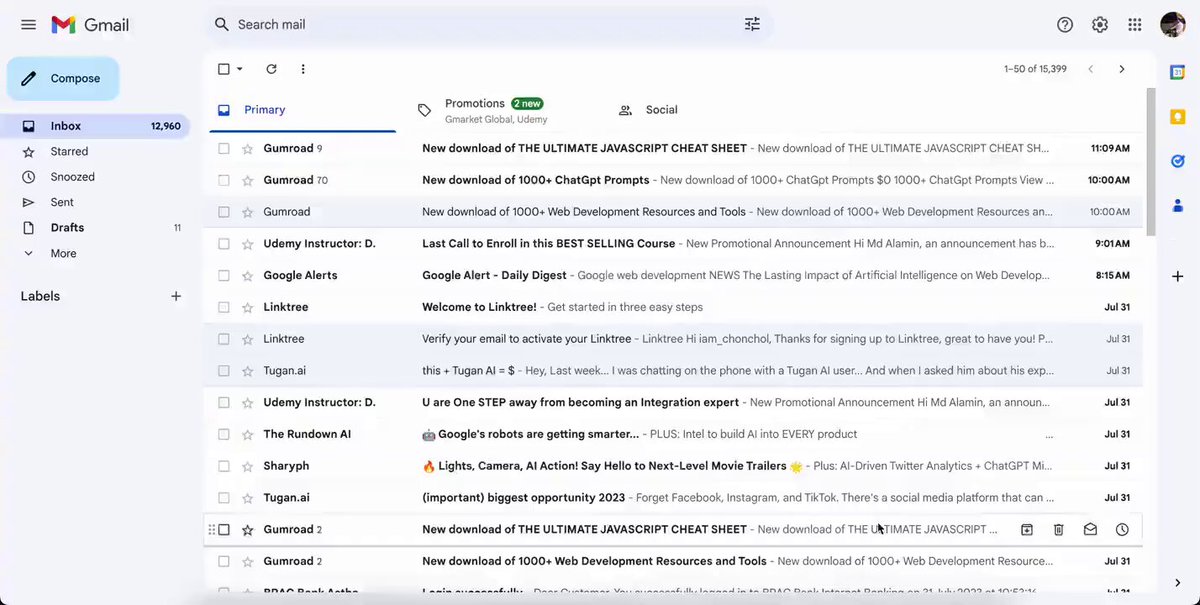Select the Tugan.ai this + Tugan AI checkbox
The image size is (1200, 605).
click(x=224, y=371)
